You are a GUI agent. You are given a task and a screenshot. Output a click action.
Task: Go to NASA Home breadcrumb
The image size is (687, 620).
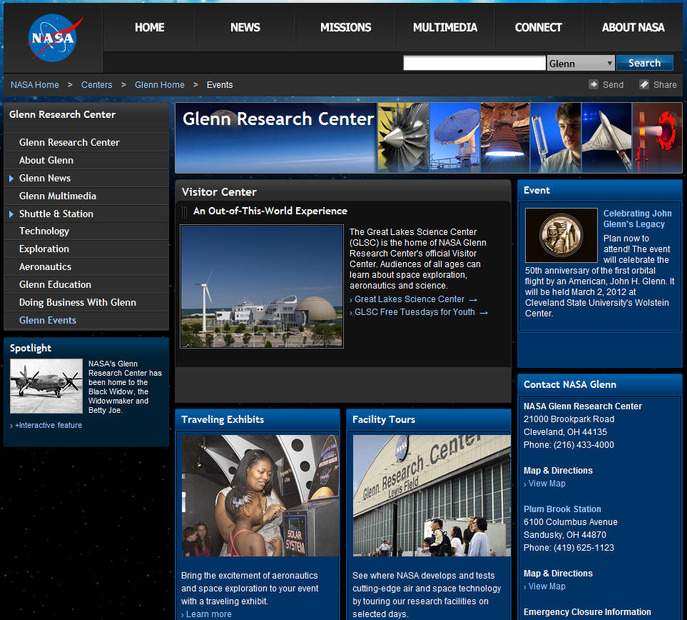[35, 85]
